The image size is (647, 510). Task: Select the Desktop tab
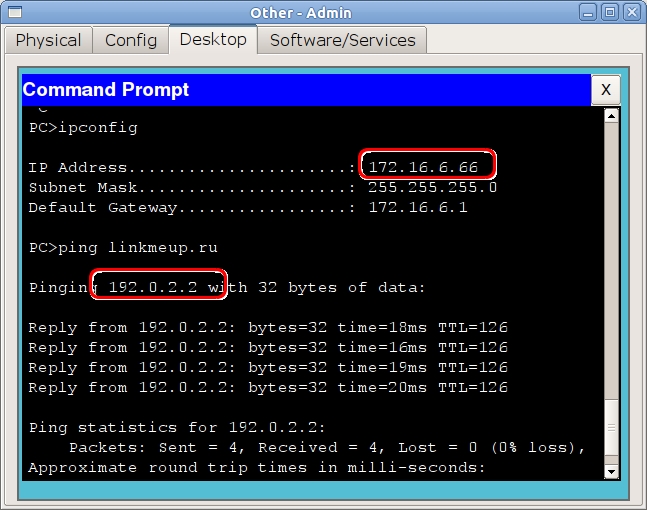tap(212, 40)
